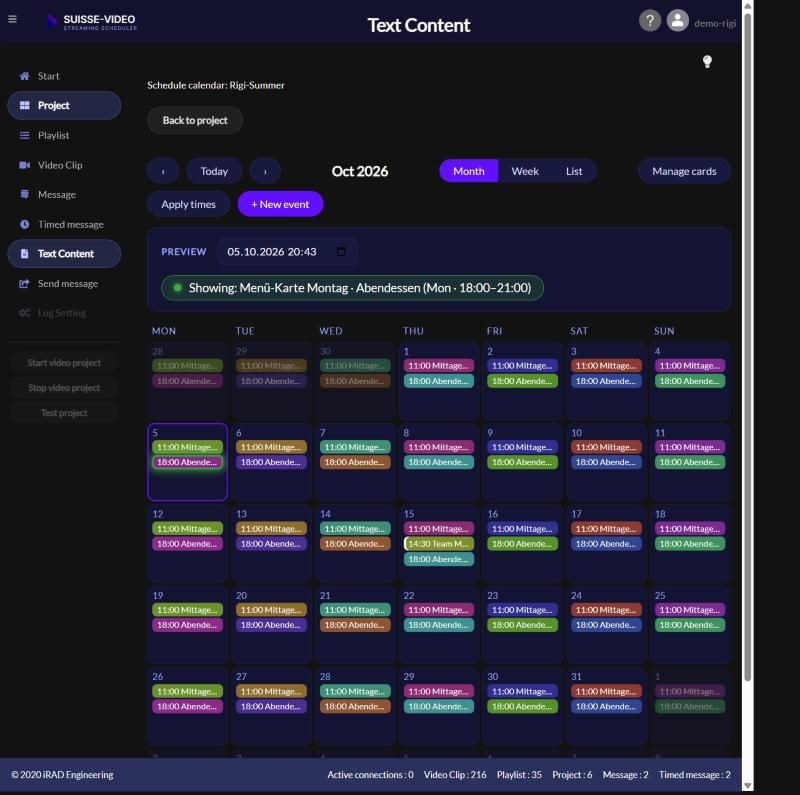Viewport: 800px width, 795px height.
Task: Click the Timed message clock icon
Action: pos(24,224)
